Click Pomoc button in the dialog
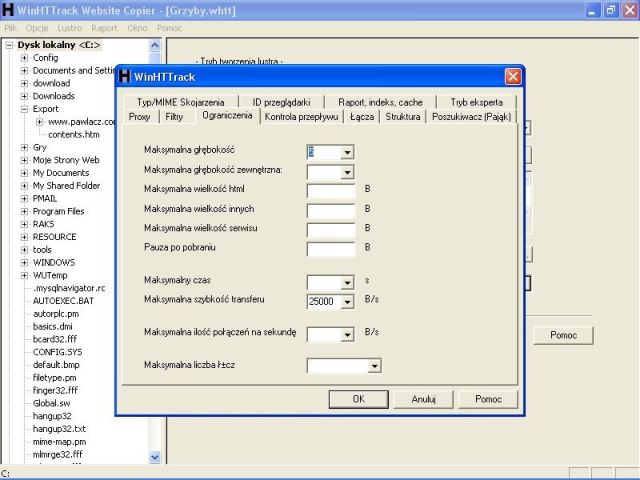Image resolution: width=640 pixels, height=480 pixels. (488, 399)
